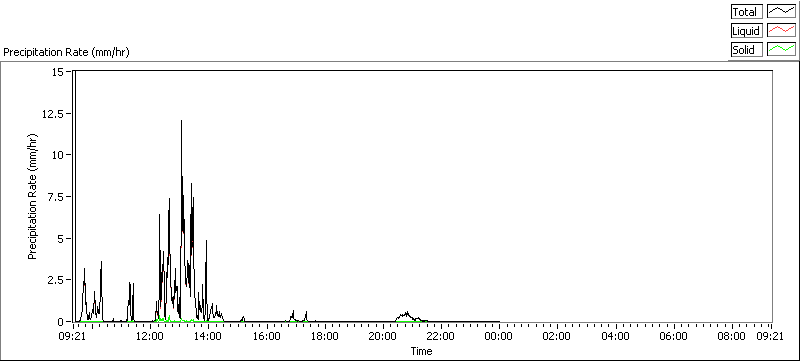The height and width of the screenshot is (361, 800).
Task: Click the small rainfall bump near 21:00
Action: [407, 316]
